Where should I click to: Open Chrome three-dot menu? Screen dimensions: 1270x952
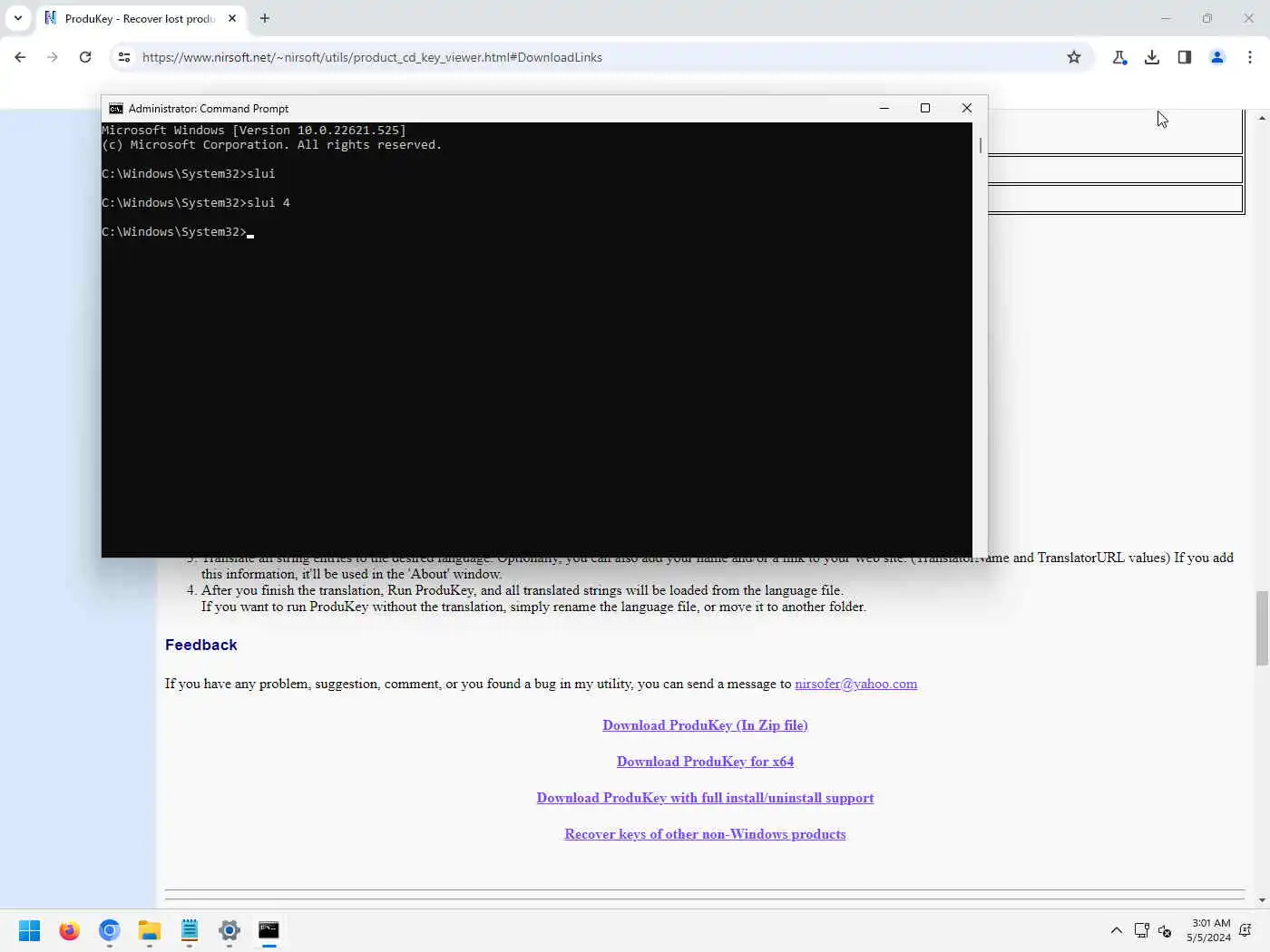pos(1250,57)
